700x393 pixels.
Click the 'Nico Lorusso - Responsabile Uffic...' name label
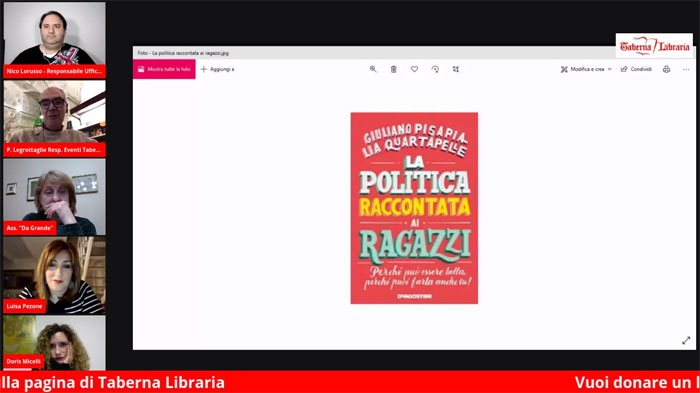(54, 71)
